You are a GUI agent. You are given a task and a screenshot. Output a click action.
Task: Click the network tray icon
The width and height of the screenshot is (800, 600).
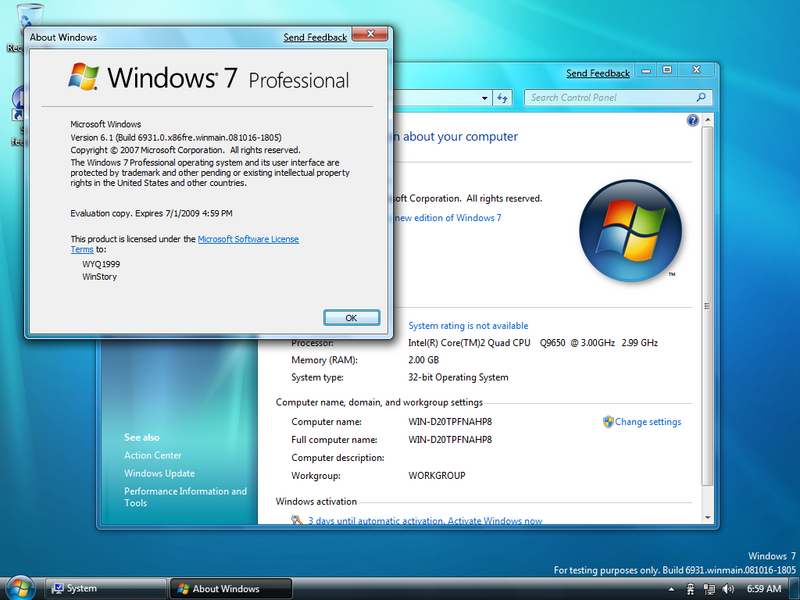(x=709, y=589)
